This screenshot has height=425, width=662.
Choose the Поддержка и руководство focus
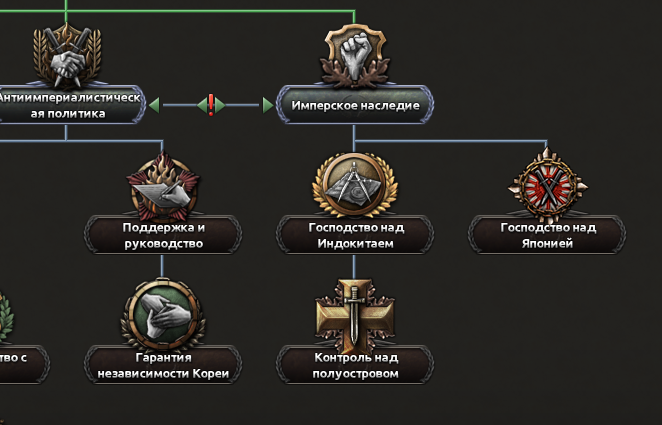pos(163,235)
